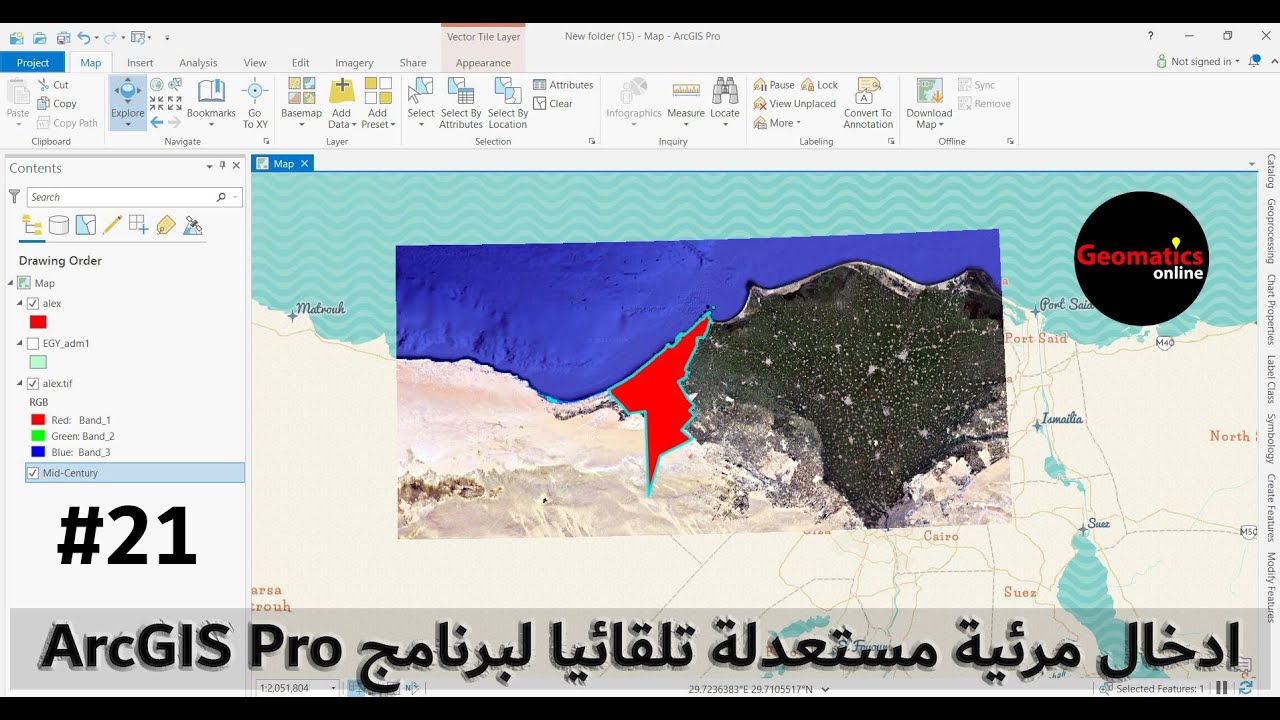This screenshot has height=720, width=1280.
Task: Open the Create Features side pane
Action: click(1271, 508)
